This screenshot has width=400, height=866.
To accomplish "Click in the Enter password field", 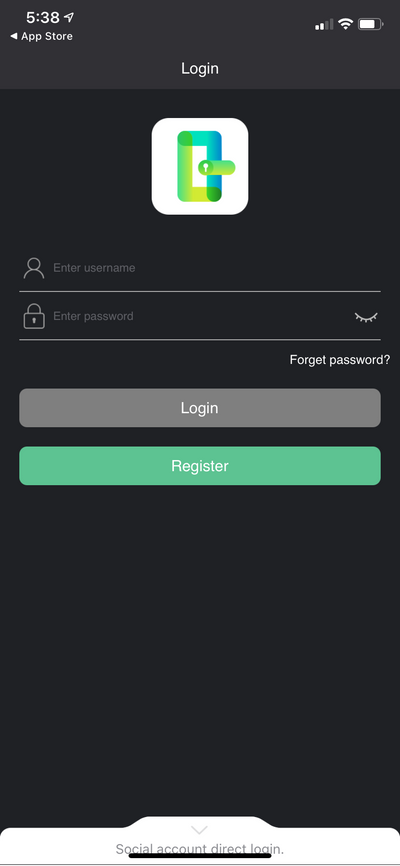I will (x=202, y=316).
